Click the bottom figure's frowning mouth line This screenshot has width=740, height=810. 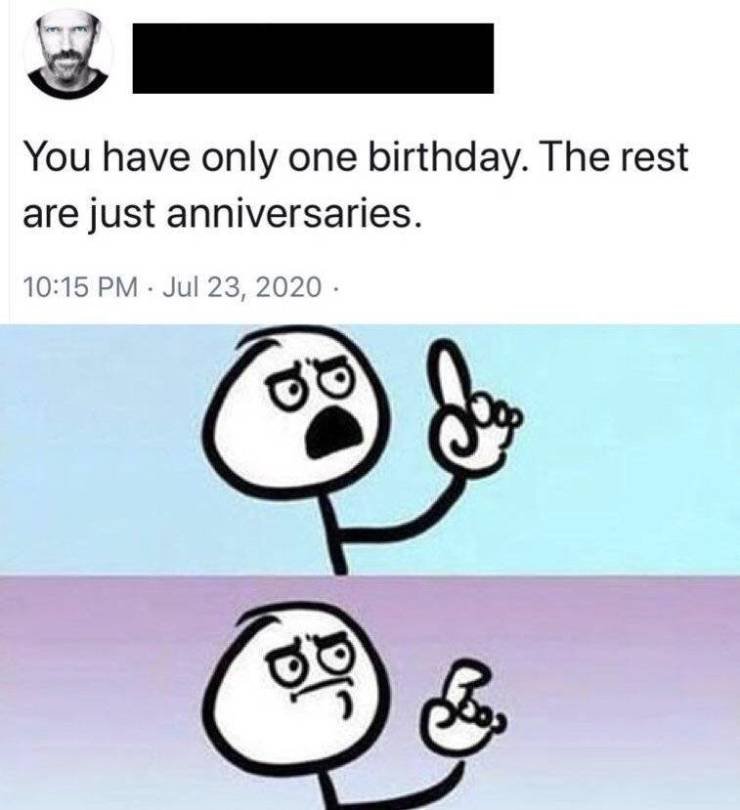tap(320, 691)
